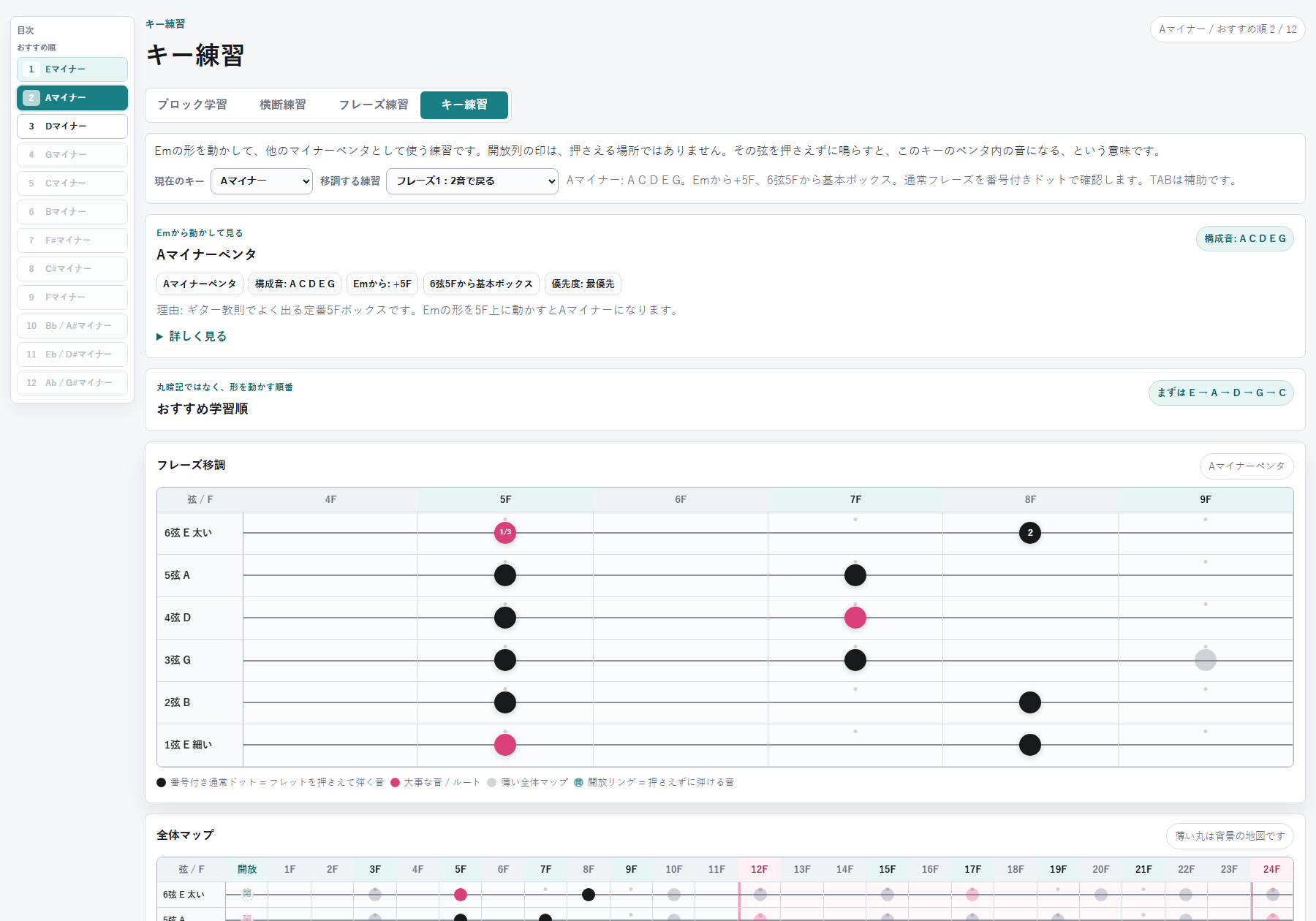Click the 開放 column header in 全体マップ
Viewport: 1316px width, 921px height.
tap(247, 870)
